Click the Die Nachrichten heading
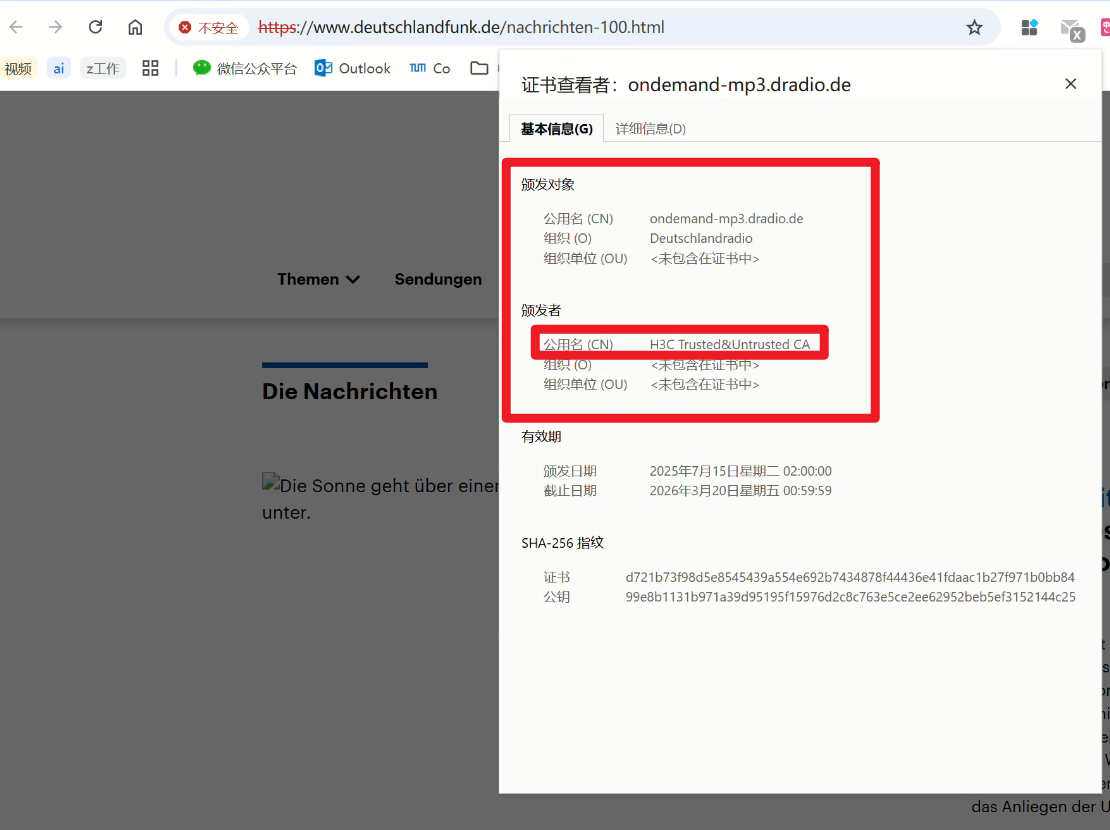This screenshot has width=1110, height=830. [x=350, y=391]
